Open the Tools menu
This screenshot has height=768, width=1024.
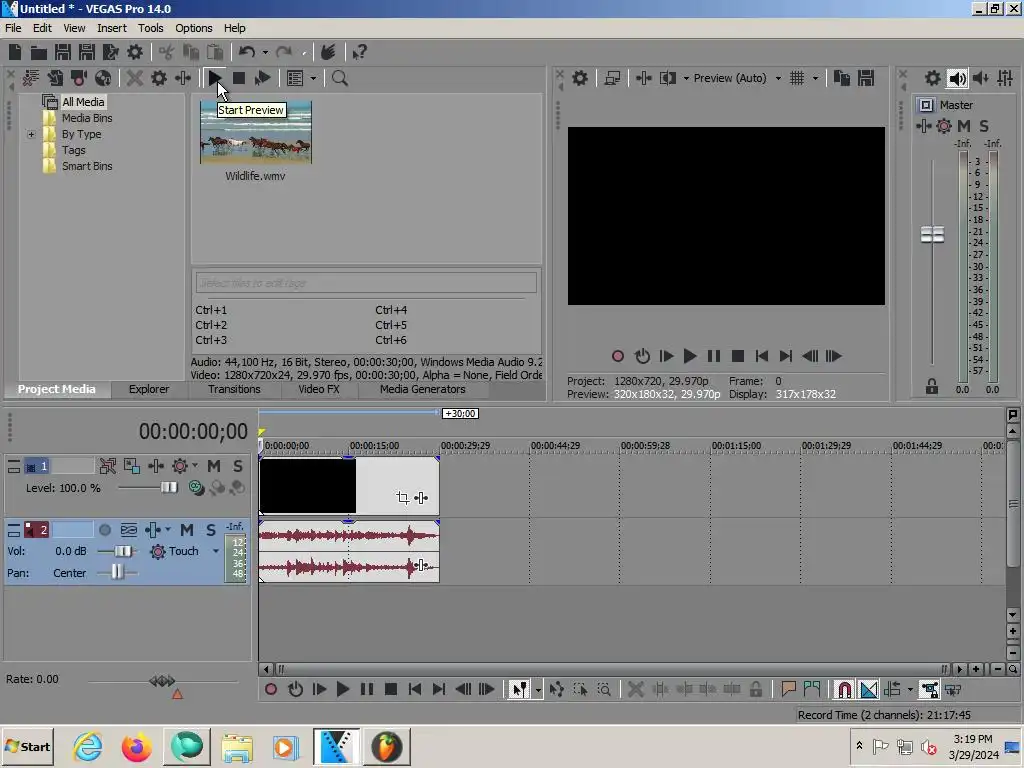click(150, 28)
